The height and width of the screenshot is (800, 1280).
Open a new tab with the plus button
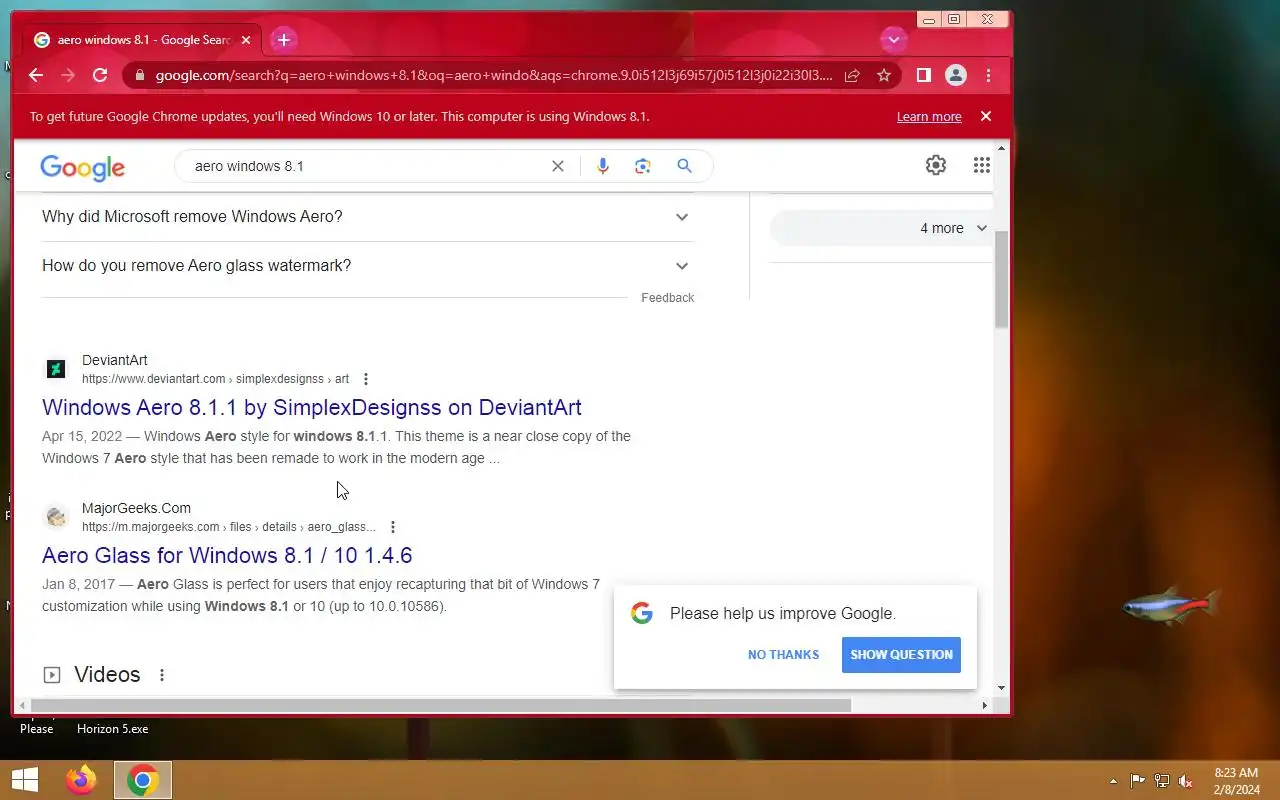point(284,40)
